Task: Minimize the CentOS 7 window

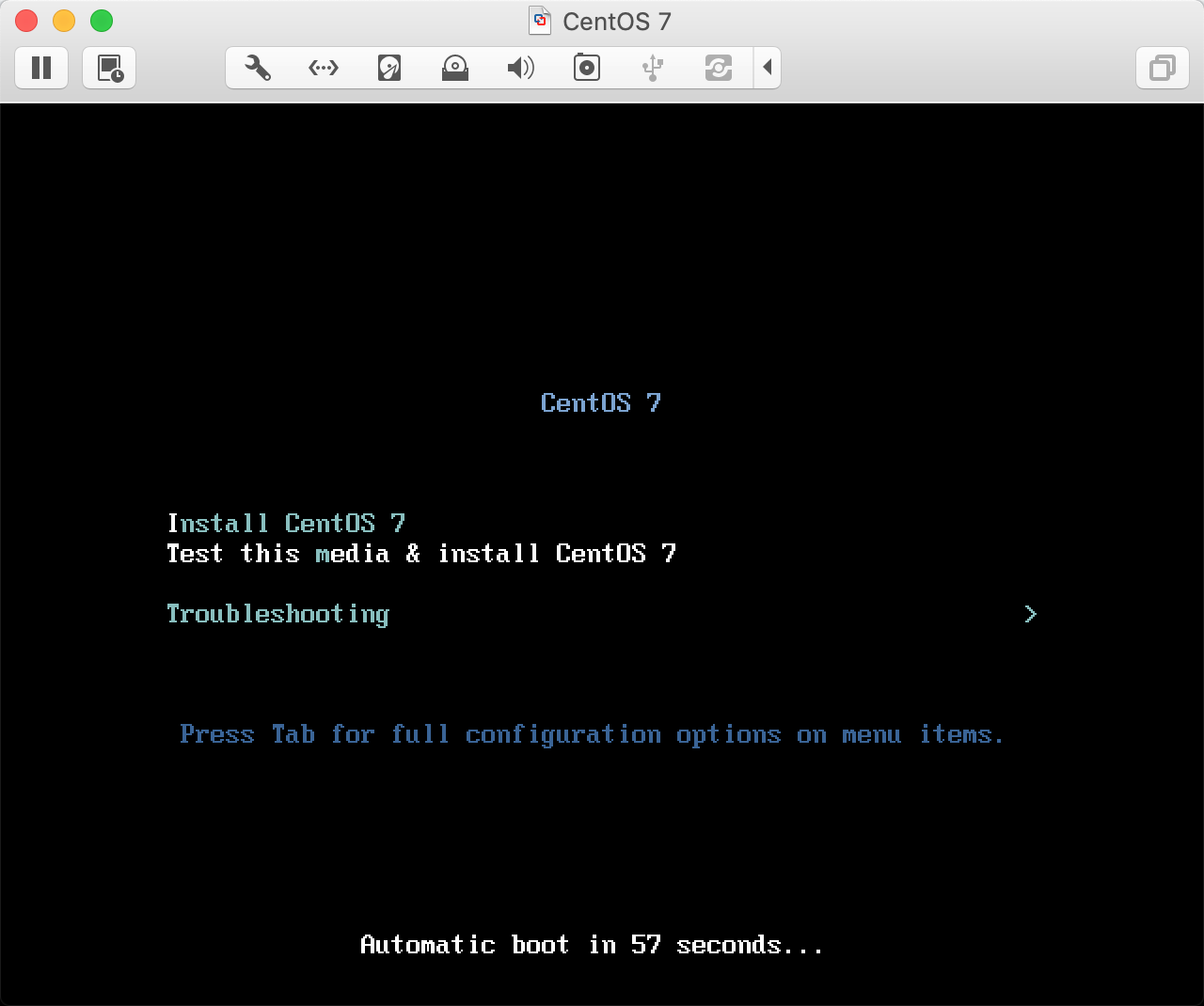Action: pos(64,21)
